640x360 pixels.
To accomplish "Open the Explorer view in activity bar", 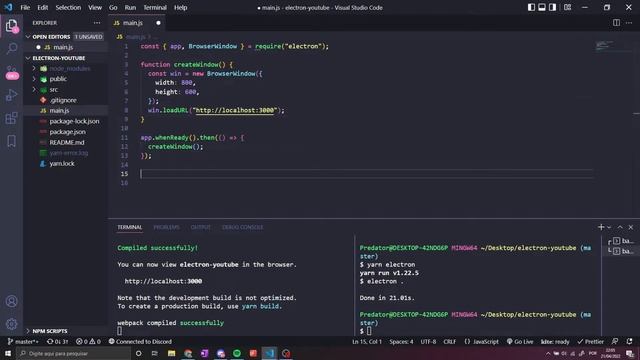I will coord(11,26).
